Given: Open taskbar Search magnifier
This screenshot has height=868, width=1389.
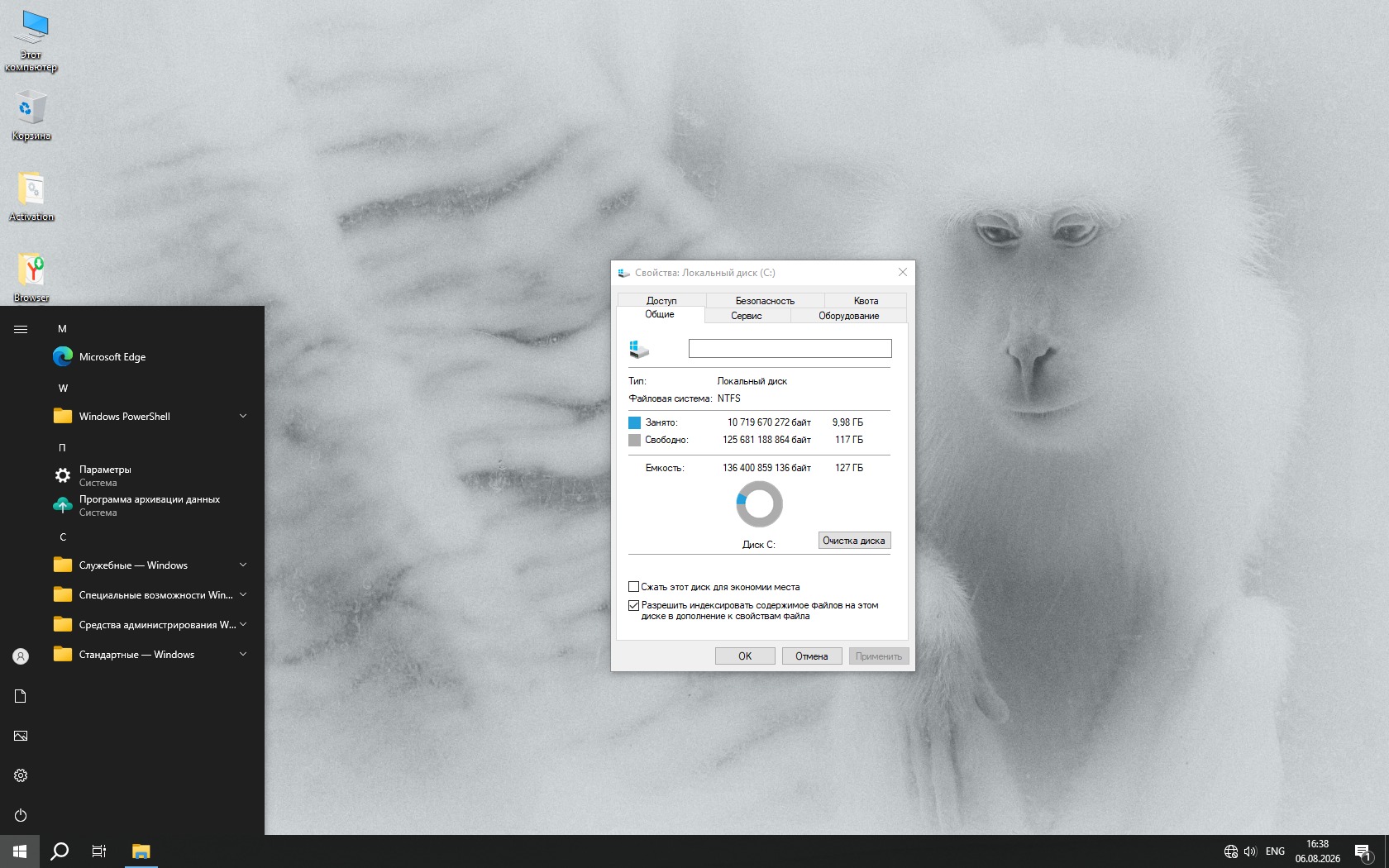Looking at the screenshot, I should tap(60, 851).
